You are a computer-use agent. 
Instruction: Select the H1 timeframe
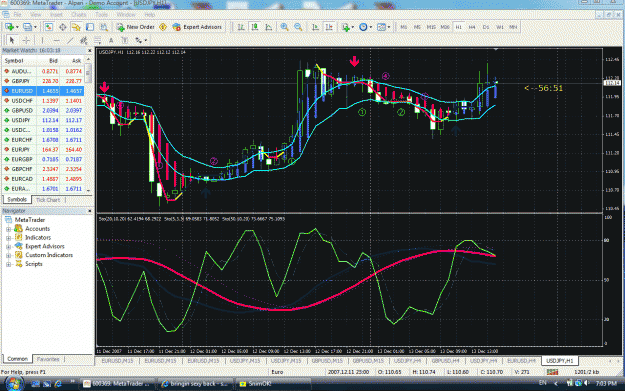tap(458, 27)
